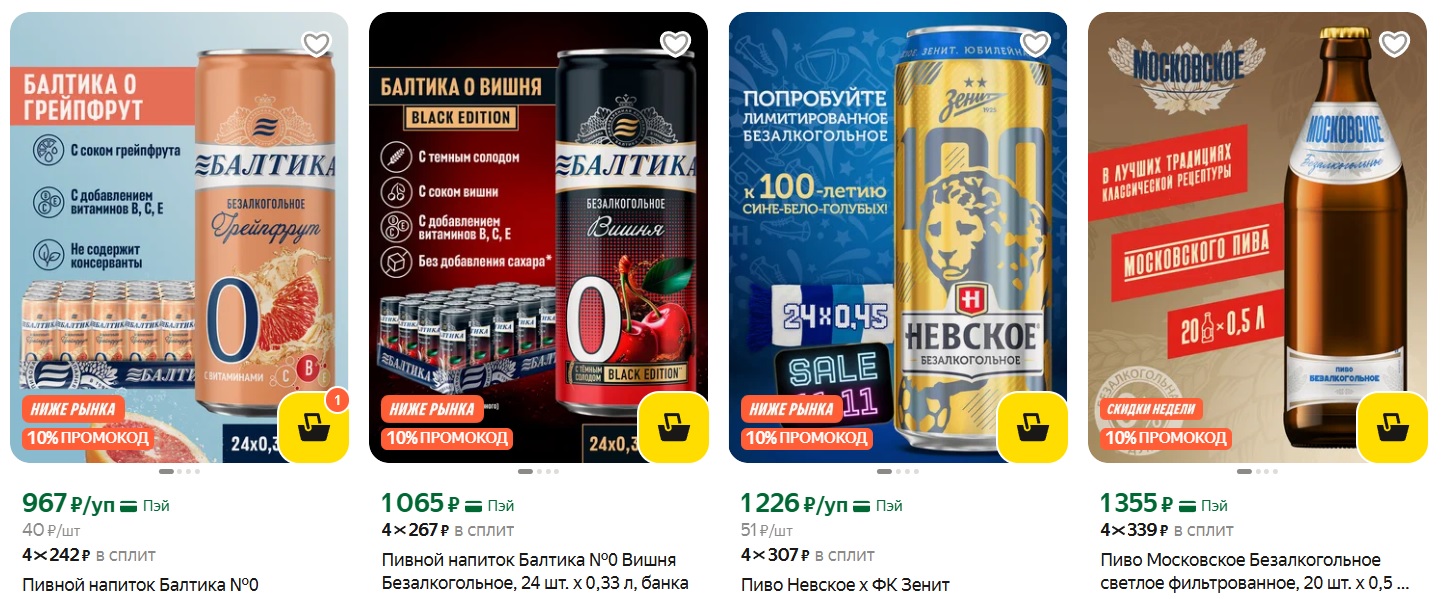
Task: Click 'Скидки недели' badge on Московское card
Action: [x=1152, y=409]
